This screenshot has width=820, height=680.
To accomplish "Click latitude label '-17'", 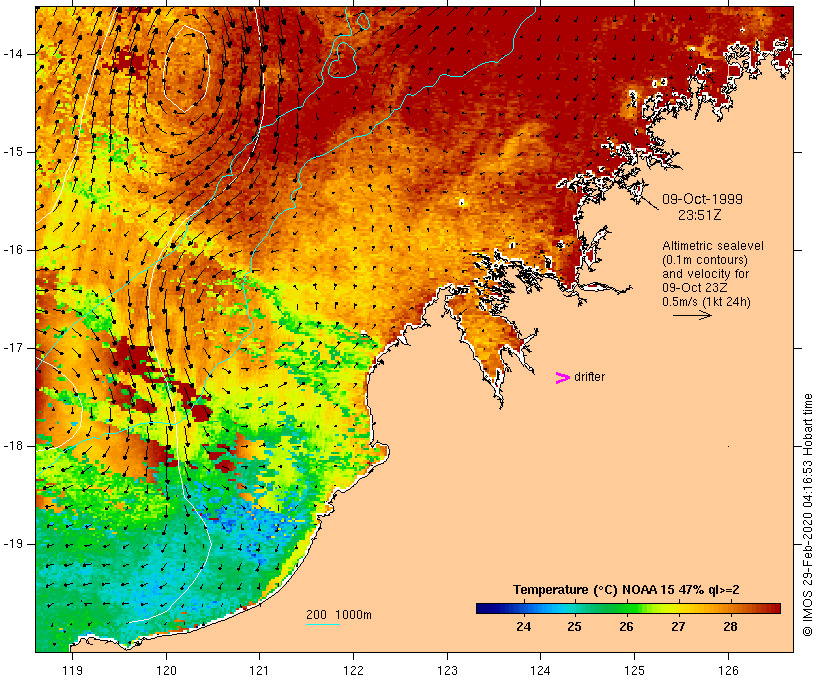I will [x=13, y=348].
